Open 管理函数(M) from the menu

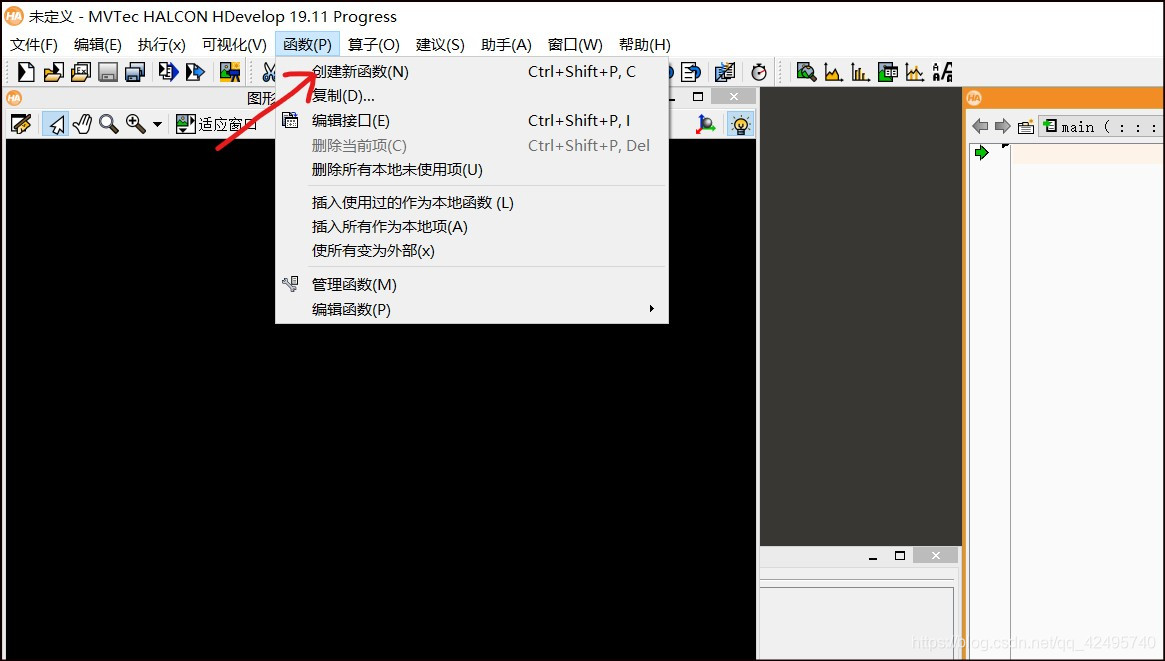[x=472, y=284]
